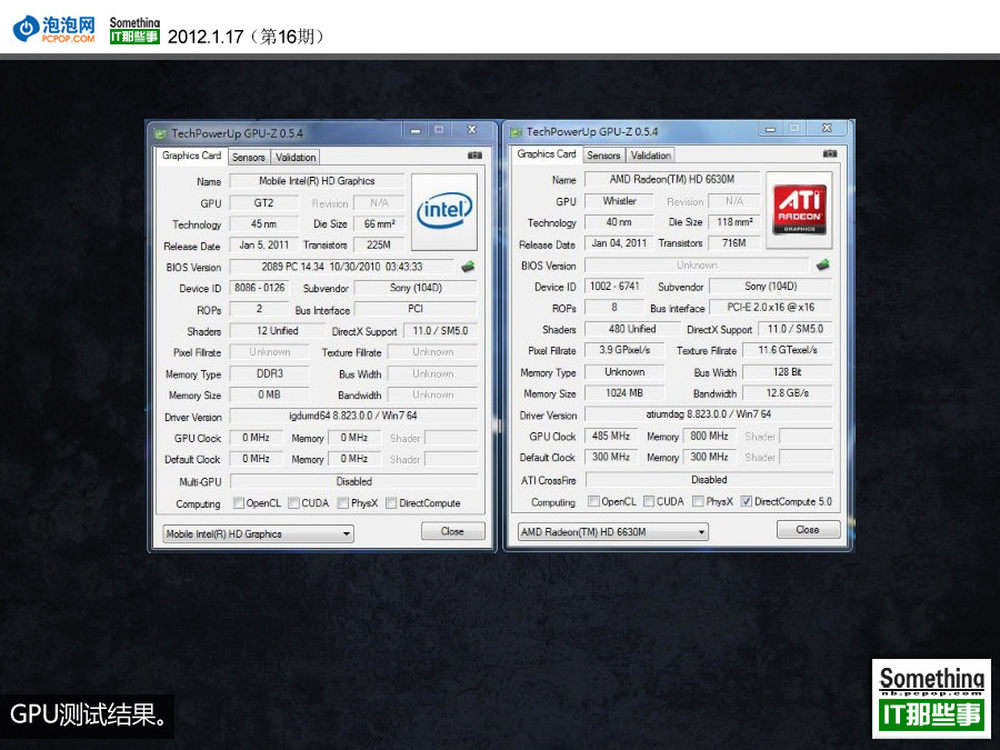Click the "118 mm²" die size value
1000x750 pixels.
pos(735,222)
